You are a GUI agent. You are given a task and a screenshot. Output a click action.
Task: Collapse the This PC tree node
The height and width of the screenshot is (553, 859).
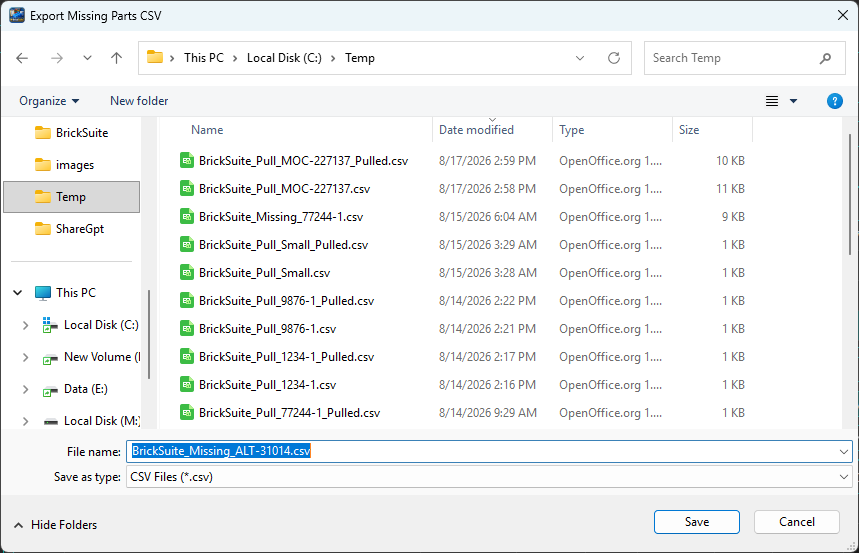pos(18,293)
